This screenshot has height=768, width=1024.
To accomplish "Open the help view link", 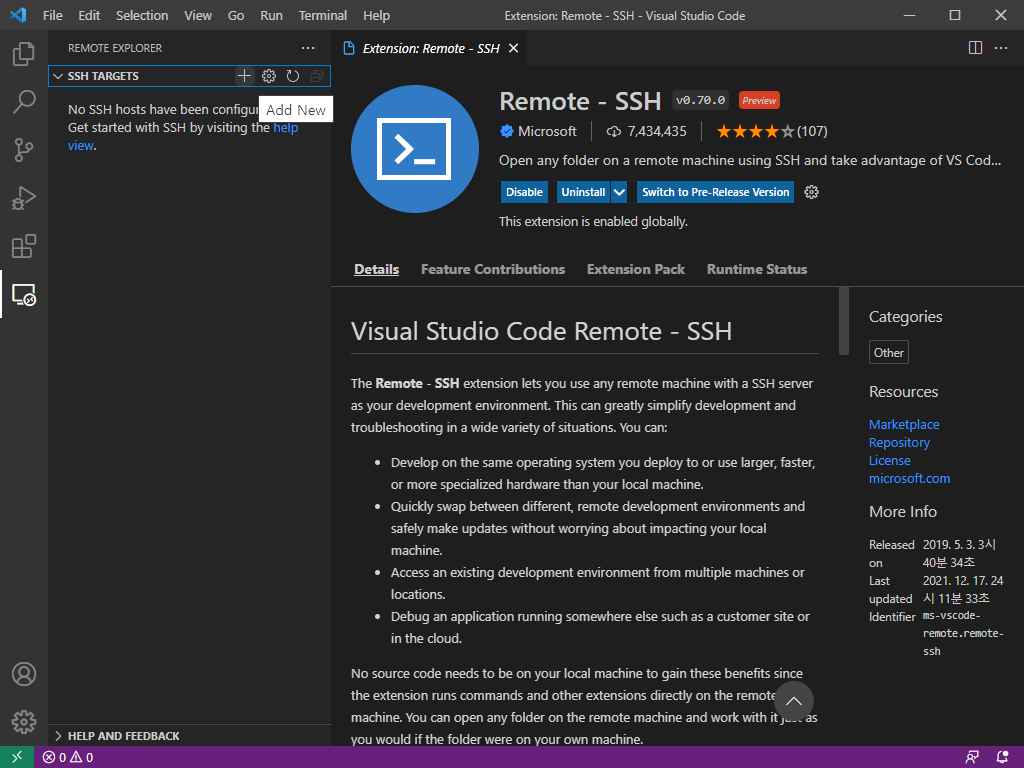I will tap(183, 136).
